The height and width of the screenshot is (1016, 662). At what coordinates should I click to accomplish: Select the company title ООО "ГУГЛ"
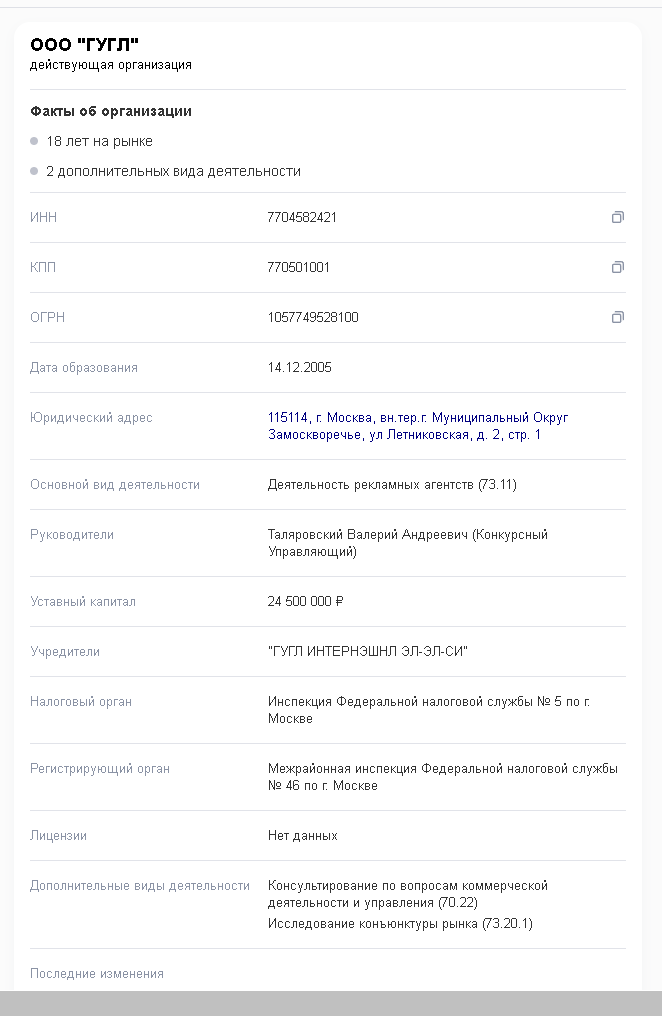pyautogui.click(x=84, y=45)
